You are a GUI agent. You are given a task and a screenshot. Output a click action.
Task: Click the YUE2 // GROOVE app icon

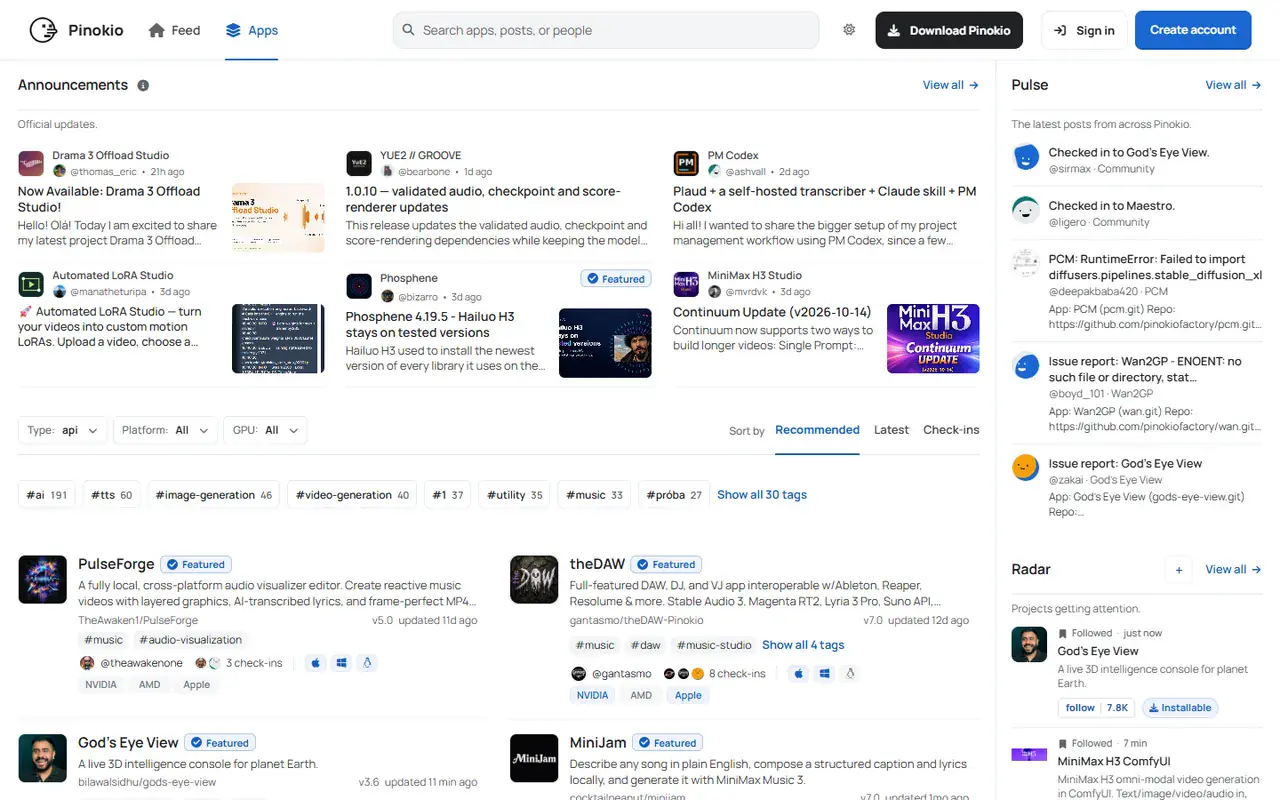359,164
